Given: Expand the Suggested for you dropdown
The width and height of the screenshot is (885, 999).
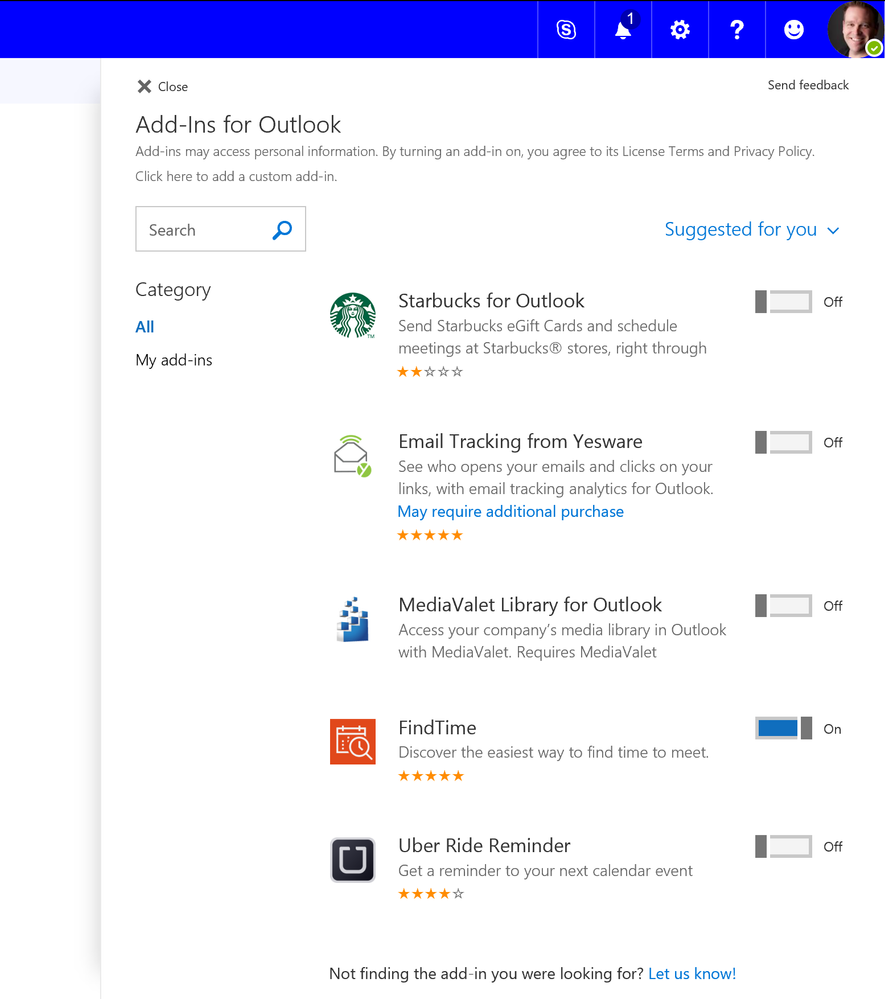Looking at the screenshot, I should point(752,230).
